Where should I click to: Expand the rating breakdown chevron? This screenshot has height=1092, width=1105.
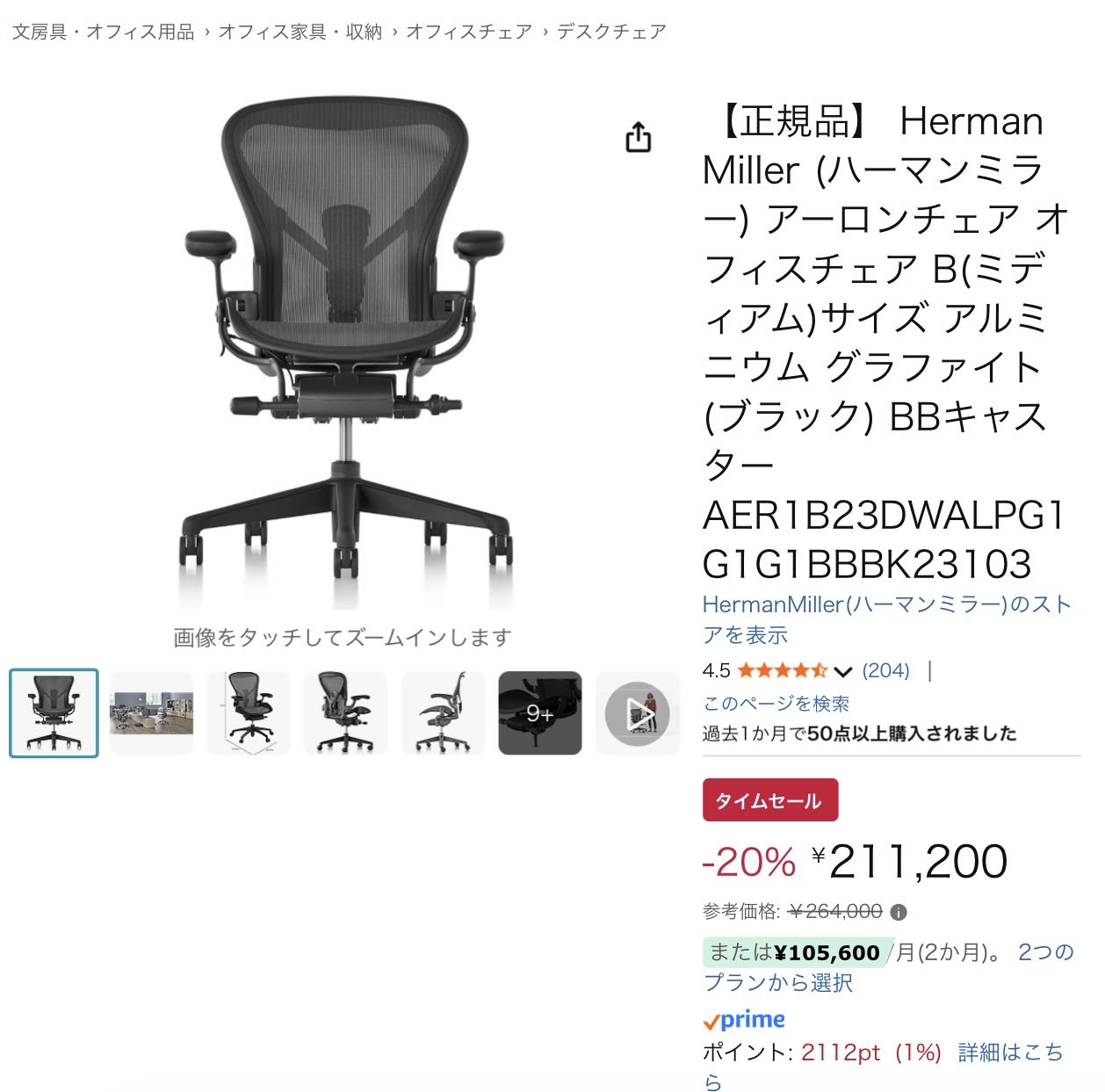pos(842,672)
